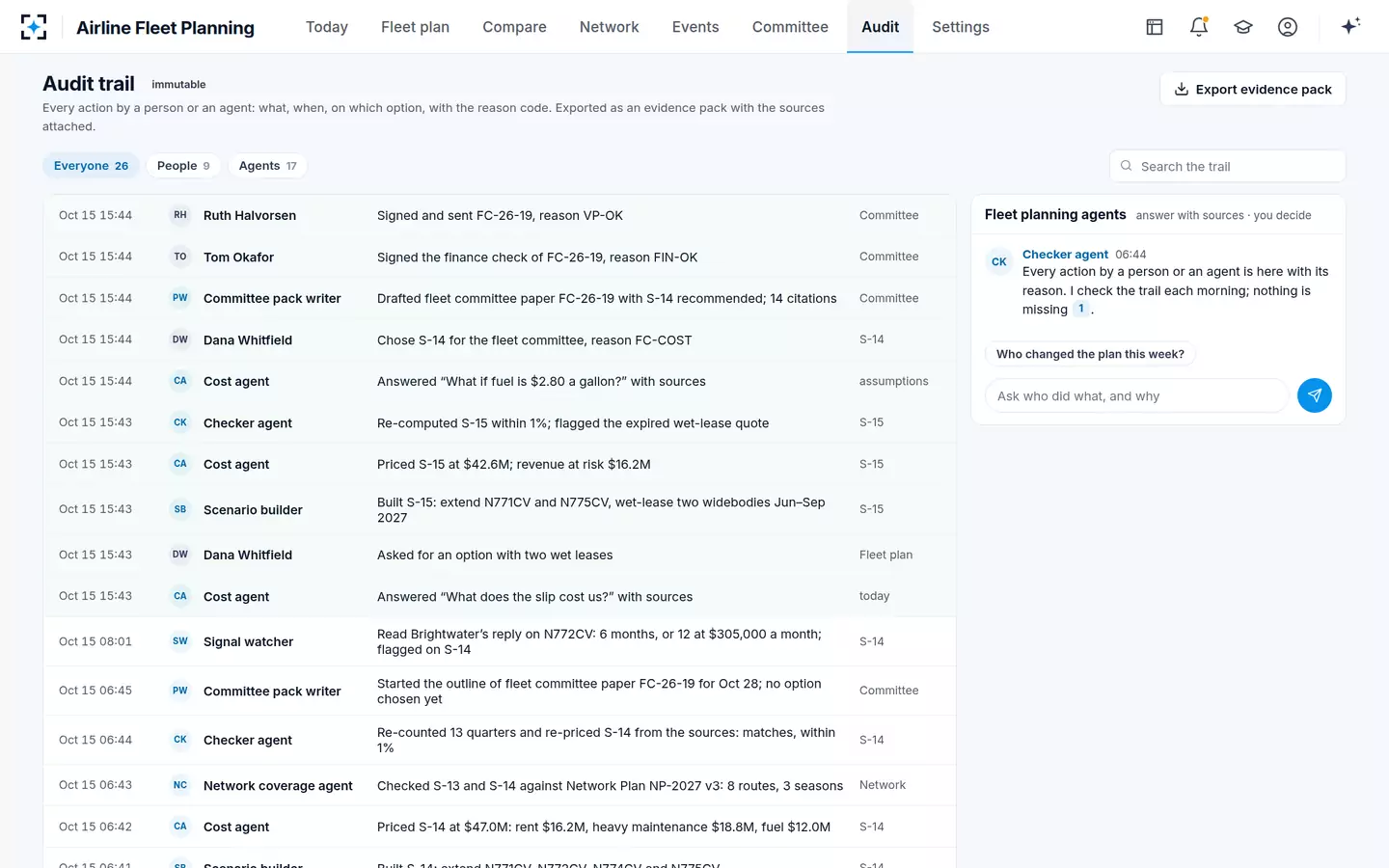Filter the trail to Agents
The image size is (1389, 868).
tap(267, 166)
